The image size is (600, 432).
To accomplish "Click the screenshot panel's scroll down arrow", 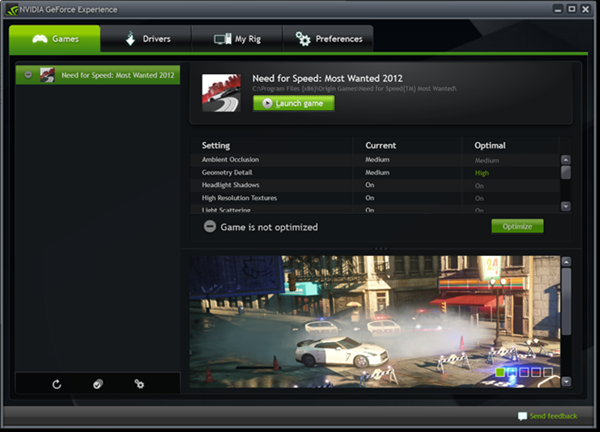I will [566, 381].
